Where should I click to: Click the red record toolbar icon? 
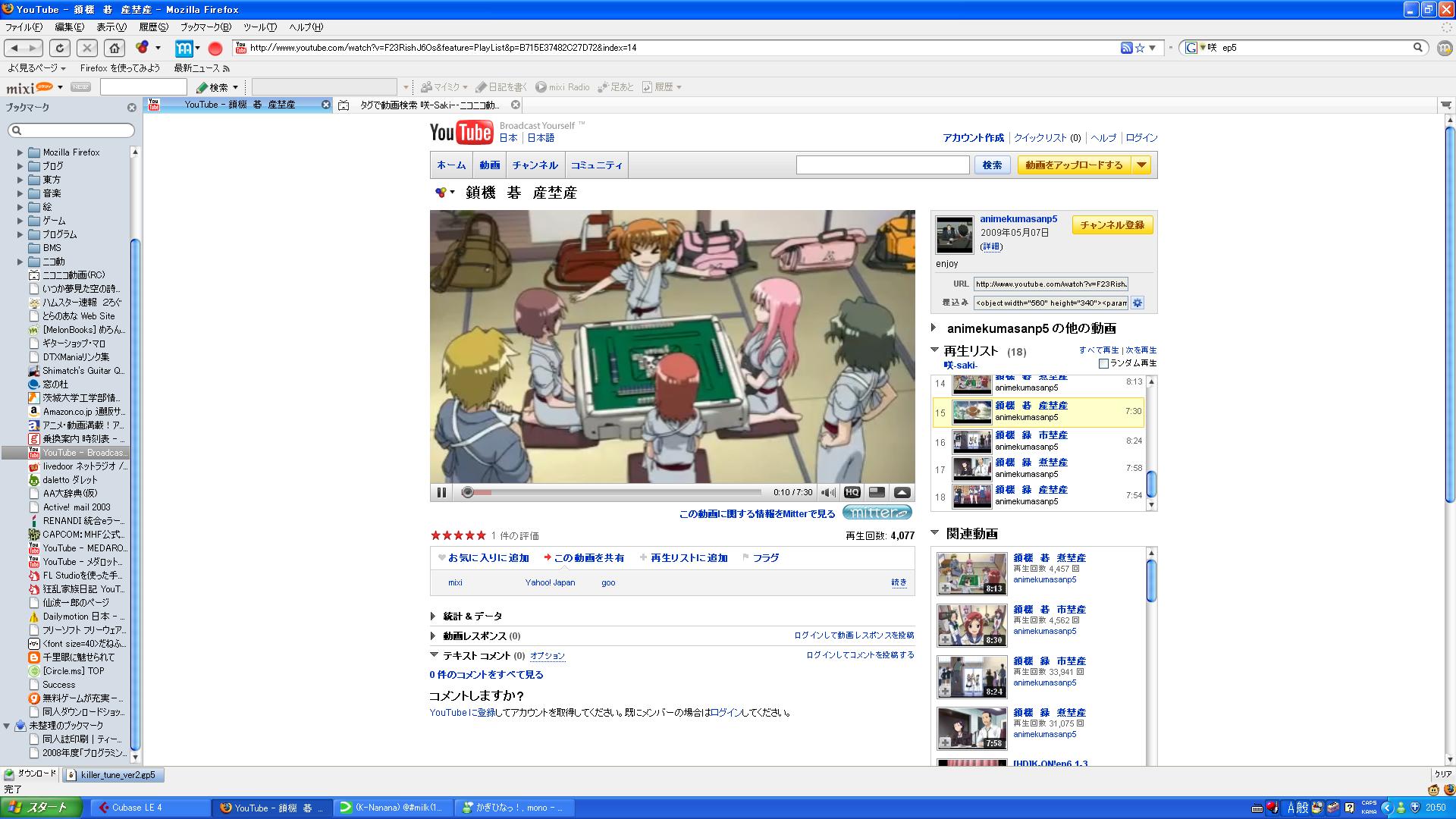coord(215,49)
